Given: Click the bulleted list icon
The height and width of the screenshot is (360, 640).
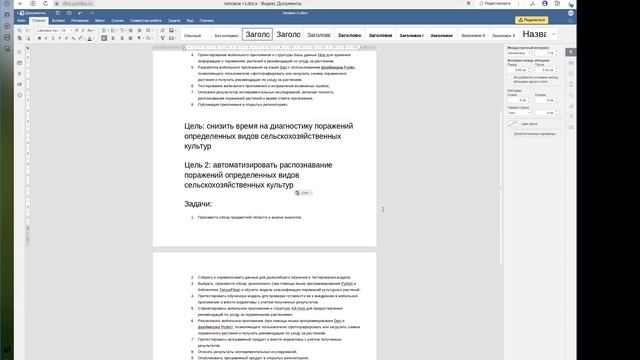Looking at the screenshot, I should (x=104, y=30).
